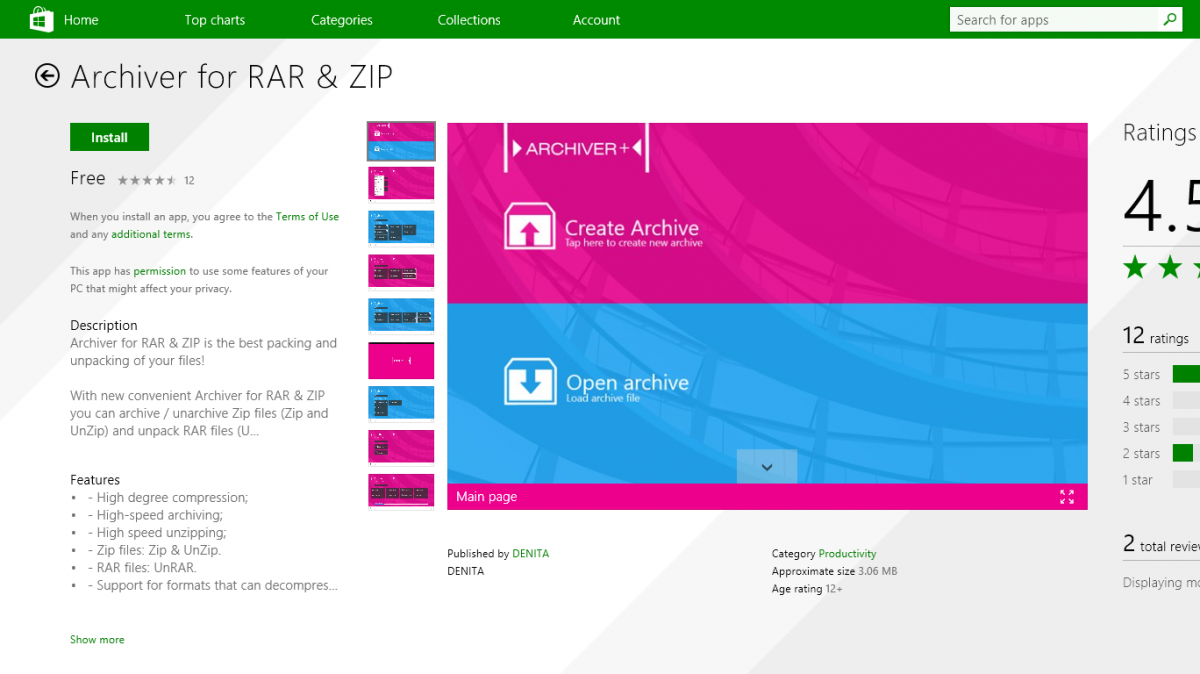The height and width of the screenshot is (674, 1200).
Task: Click Show more under features
Action: (x=97, y=639)
